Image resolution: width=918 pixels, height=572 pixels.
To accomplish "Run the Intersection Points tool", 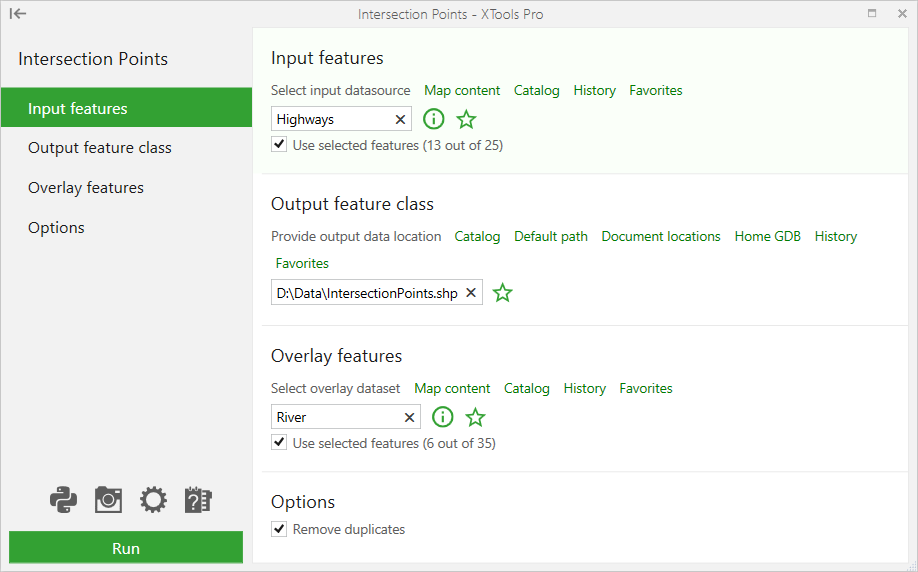I will pos(126,548).
